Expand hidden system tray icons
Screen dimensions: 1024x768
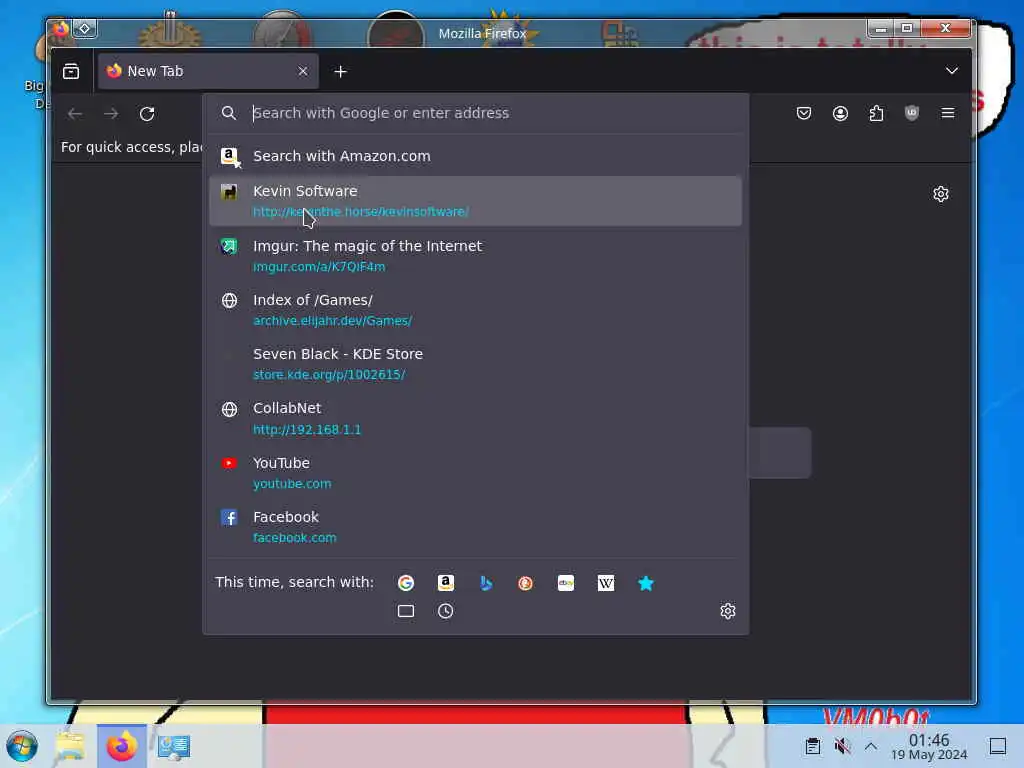pos(871,746)
